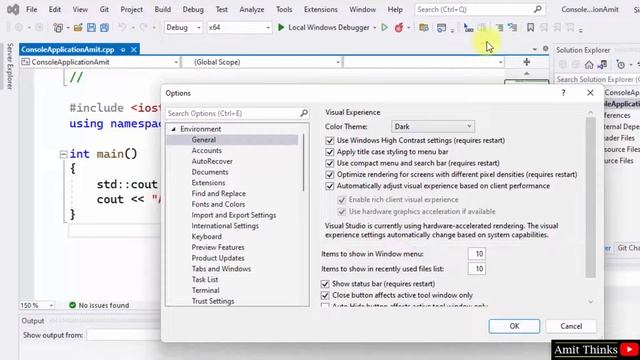Select Keyboard in Options tree
The height and width of the screenshot is (360, 640).
pos(207,236)
